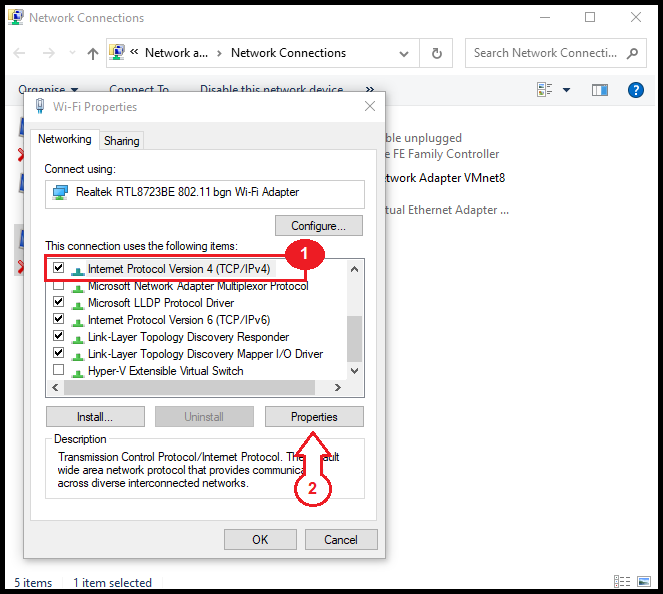Uncheck Internet Protocol Version 4 checkbox
663x594 pixels.
coord(58,268)
